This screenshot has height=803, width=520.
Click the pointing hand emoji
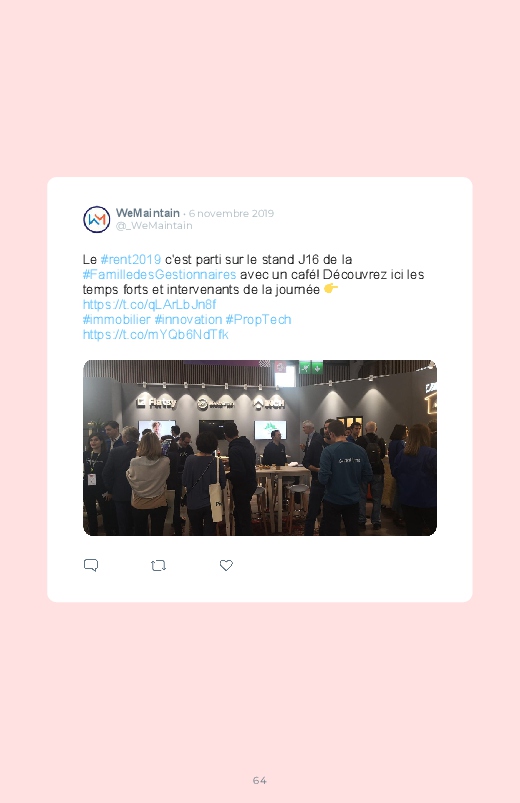click(x=331, y=289)
